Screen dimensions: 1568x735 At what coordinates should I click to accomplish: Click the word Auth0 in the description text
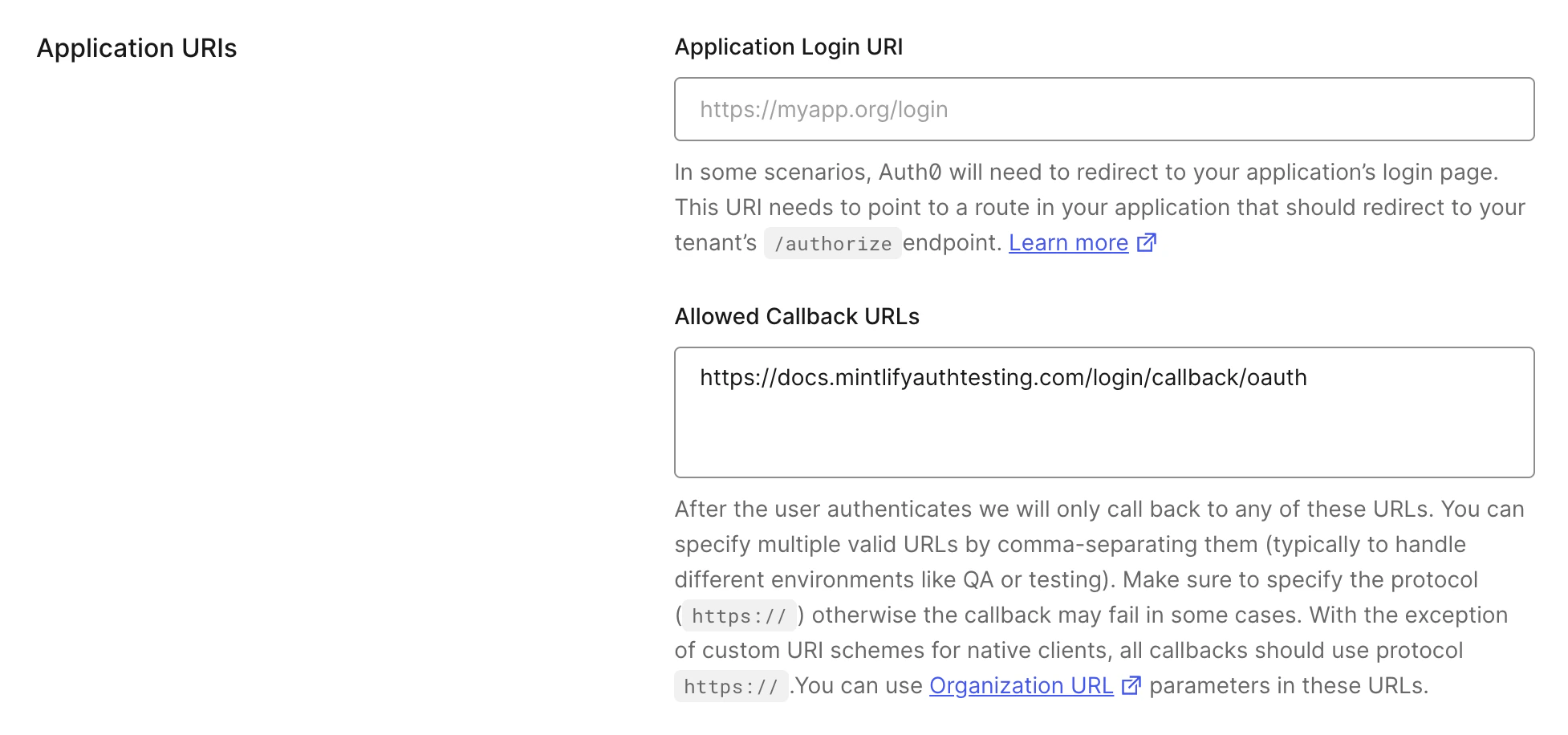910,171
